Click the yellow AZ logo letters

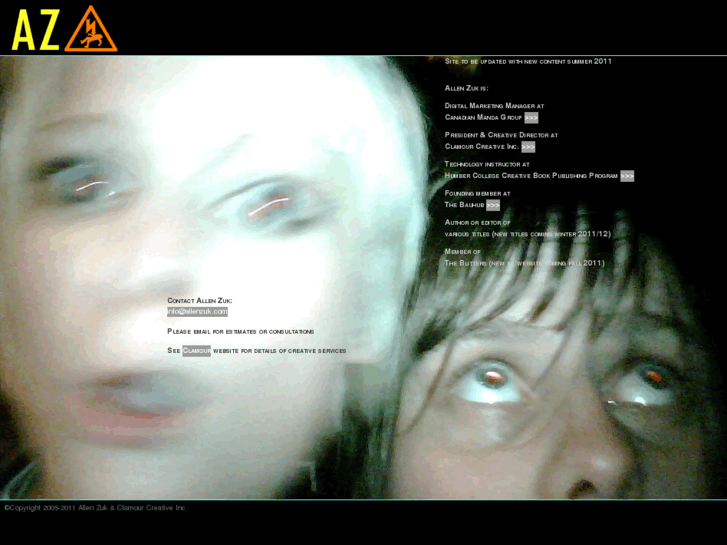[35, 30]
